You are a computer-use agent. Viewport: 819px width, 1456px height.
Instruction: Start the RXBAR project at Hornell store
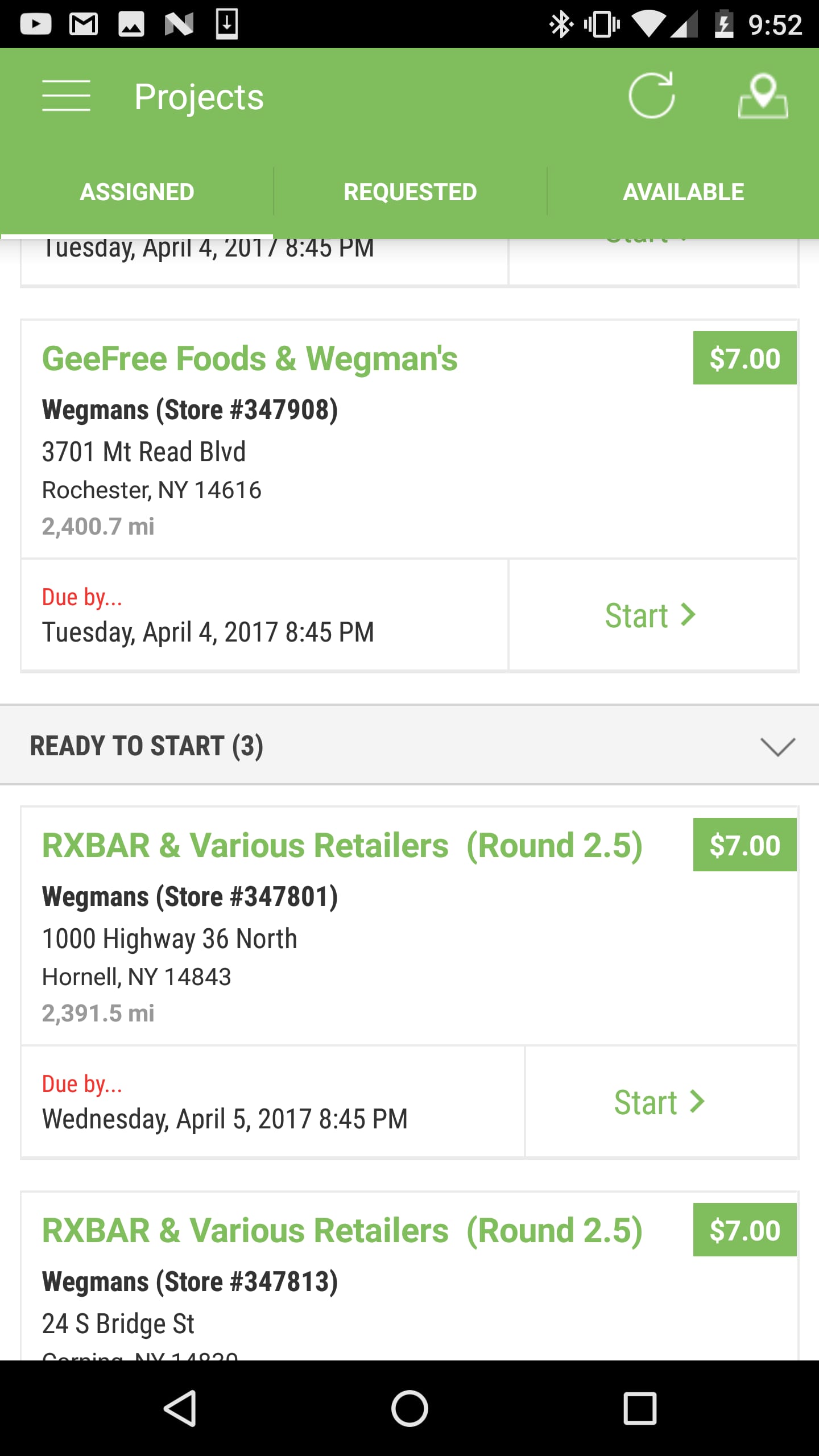pos(660,1102)
